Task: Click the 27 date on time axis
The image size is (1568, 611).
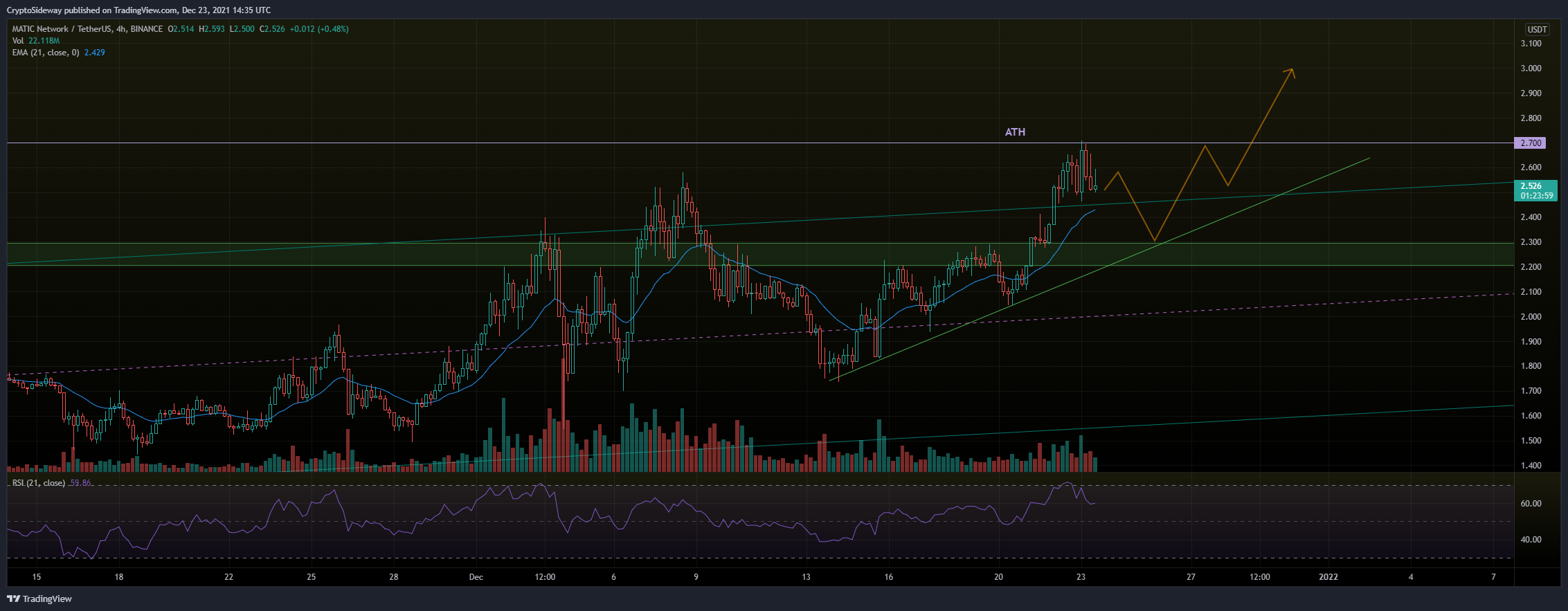Action: coord(1191,577)
